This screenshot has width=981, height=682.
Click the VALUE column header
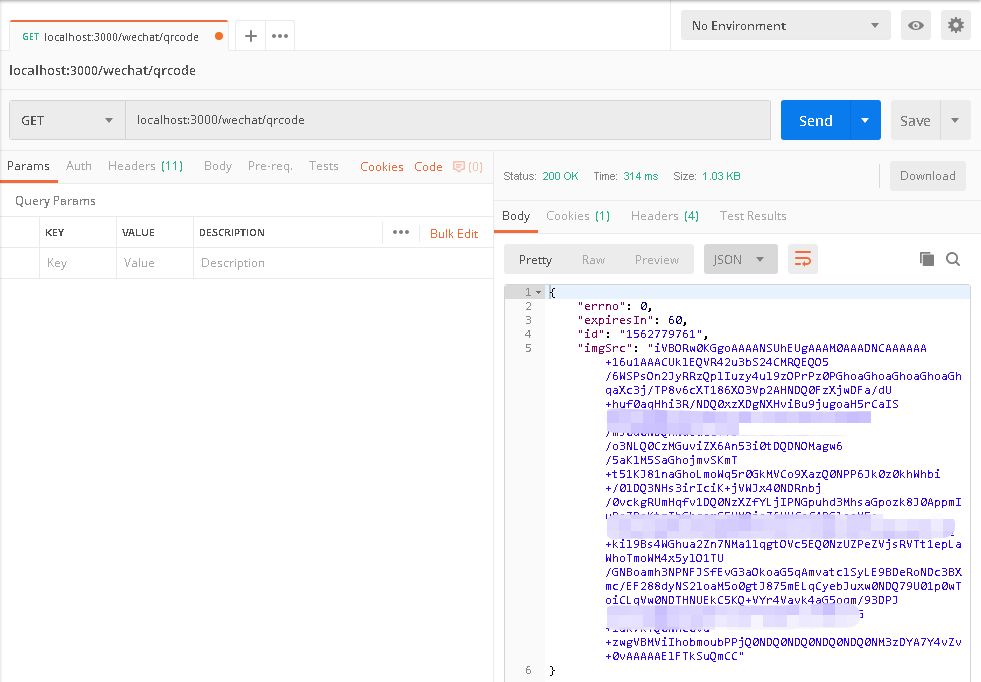click(138, 232)
